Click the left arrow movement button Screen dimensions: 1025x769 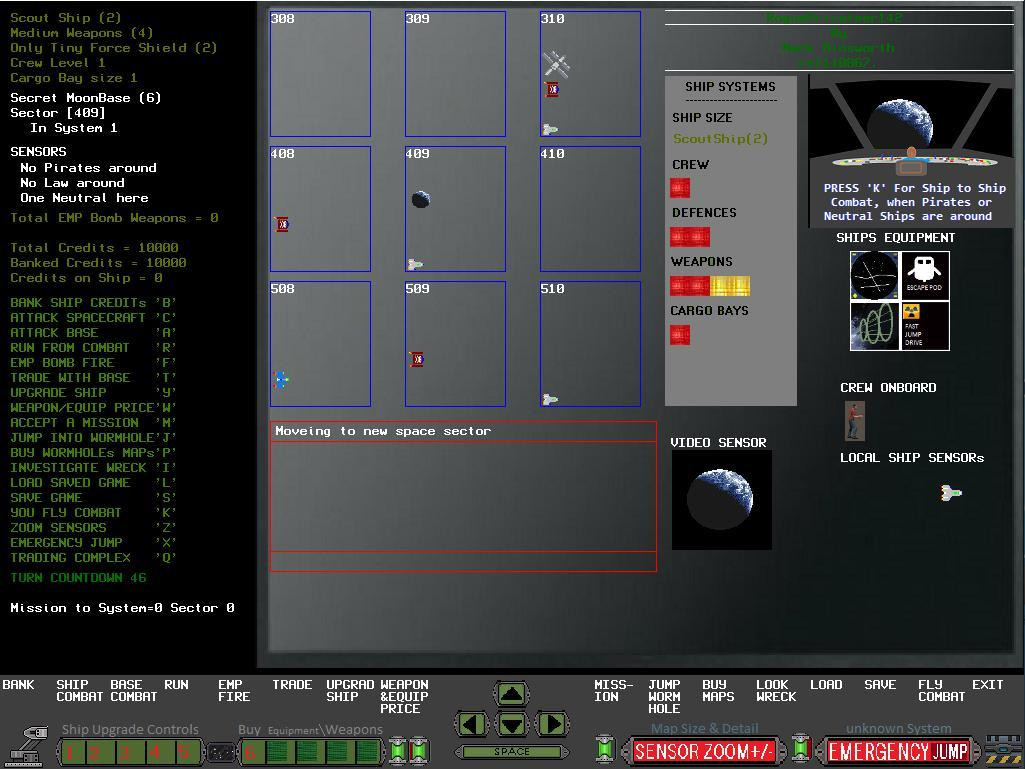click(471, 724)
